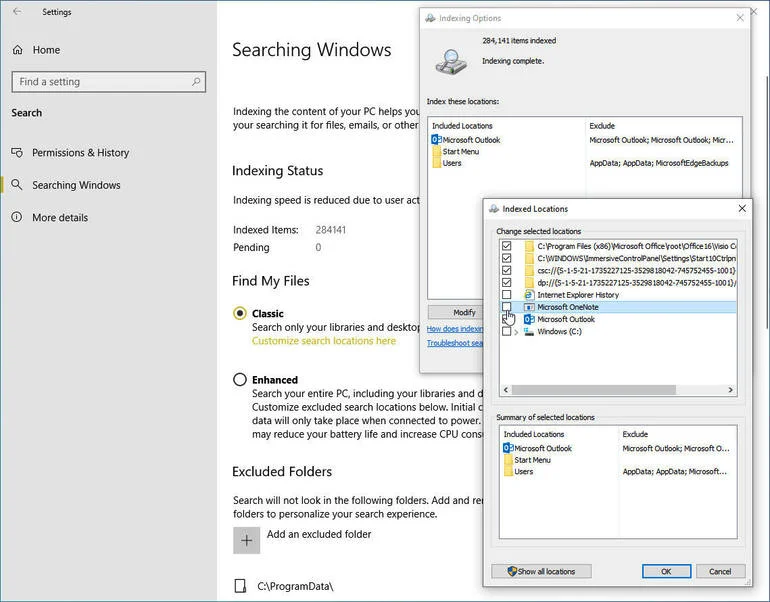Click the large indexing magnifier drive icon

click(x=451, y=62)
